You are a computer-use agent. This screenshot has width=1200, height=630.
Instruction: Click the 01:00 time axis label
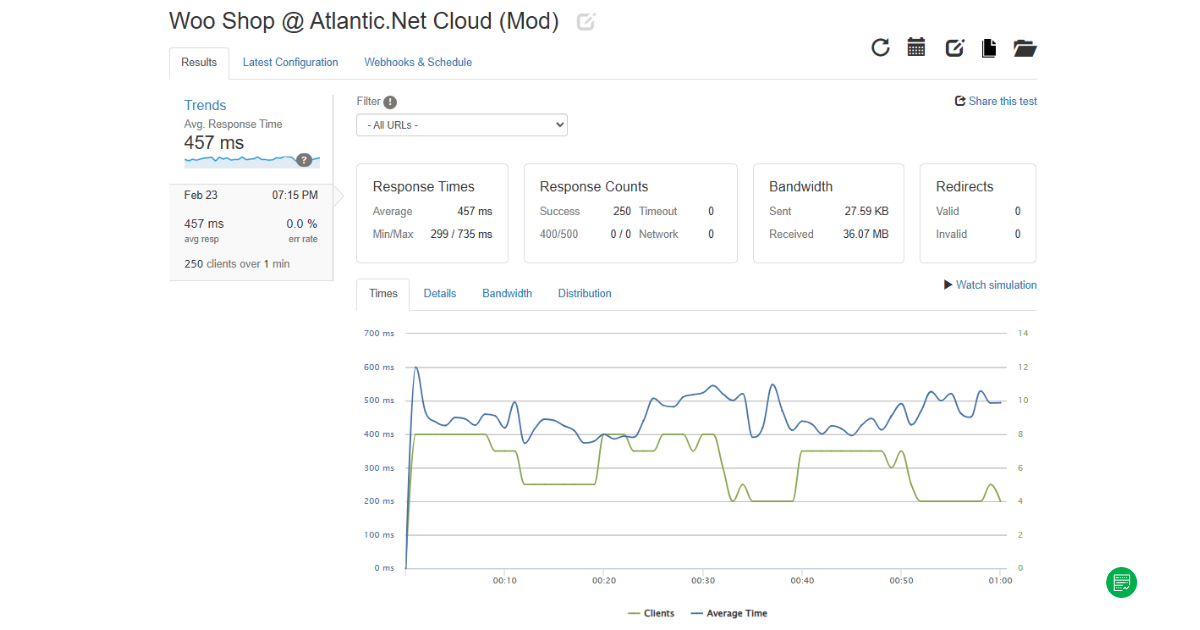click(x=1001, y=581)
